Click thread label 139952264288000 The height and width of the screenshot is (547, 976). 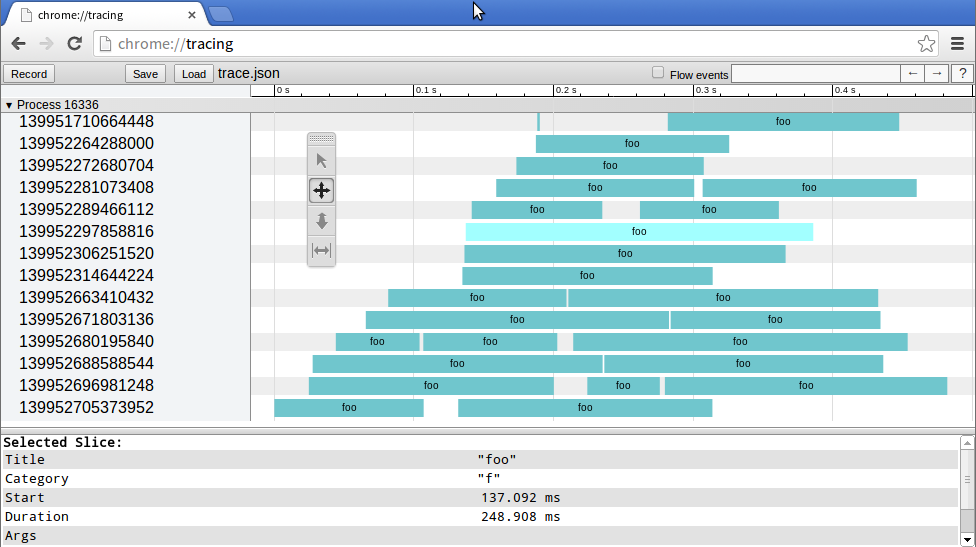[86, 144]
